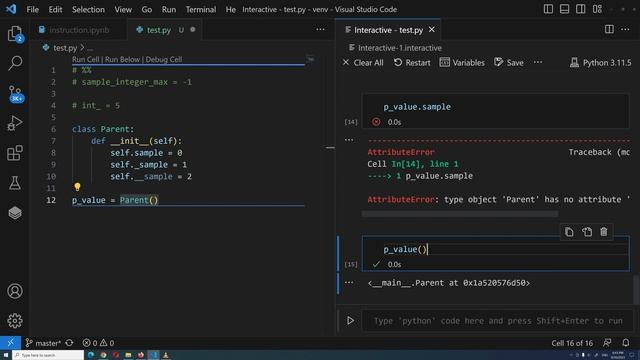Screen dimensions: 640x360
Task: Click the In[14], line 1 traceback link
Action: pyautogui.click(x=424, y=164)
